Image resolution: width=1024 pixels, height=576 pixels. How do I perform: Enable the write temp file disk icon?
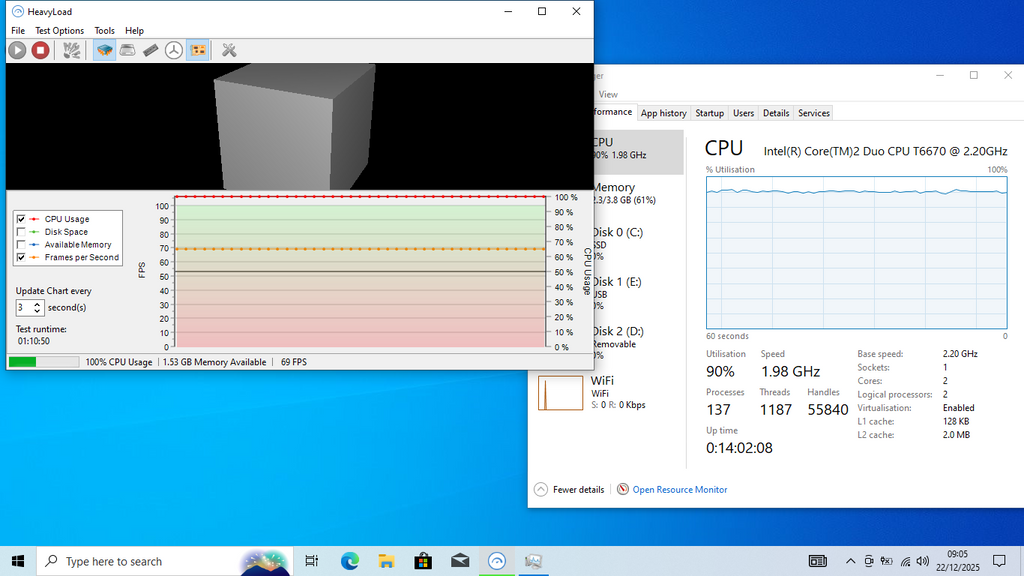click(x=128, y=50)
